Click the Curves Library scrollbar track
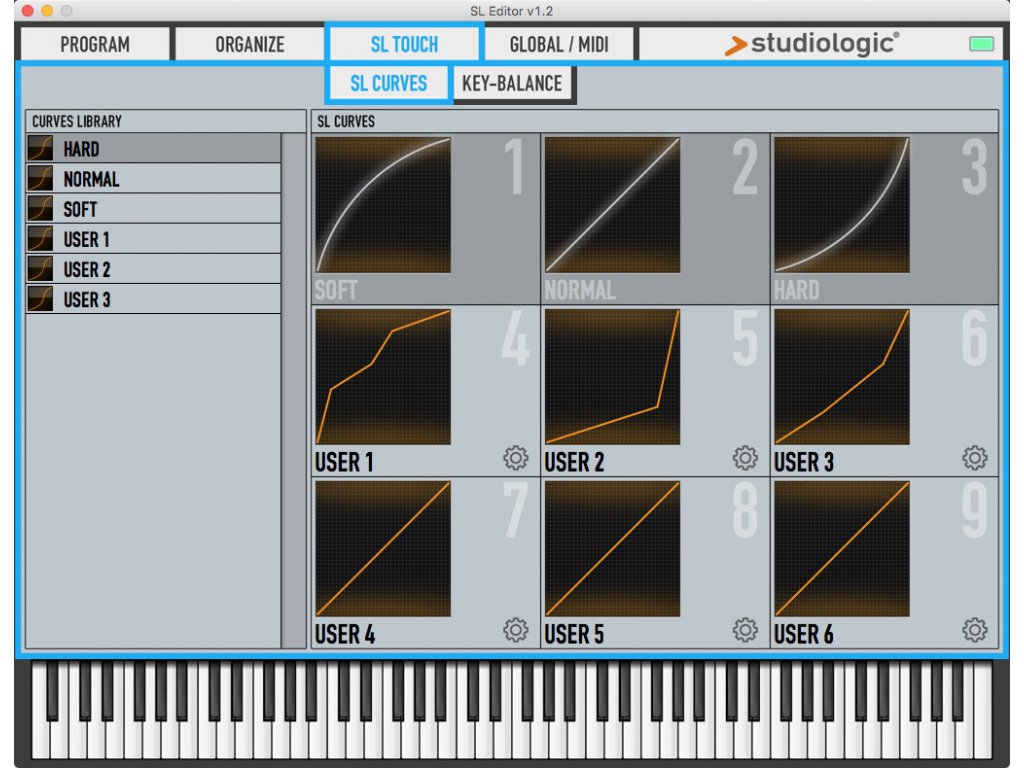The height and width of the screenshot is (768, 1024). (294, 391)
